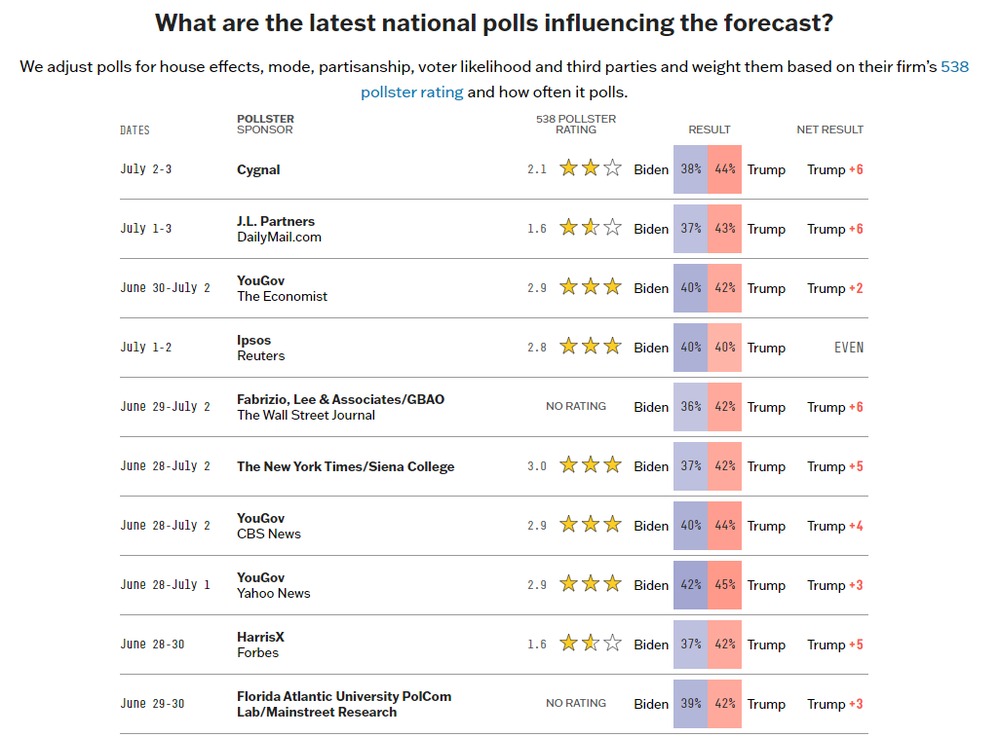Click the DATES column header
This screenshot has height=737, width=1000.
[135, 130]
